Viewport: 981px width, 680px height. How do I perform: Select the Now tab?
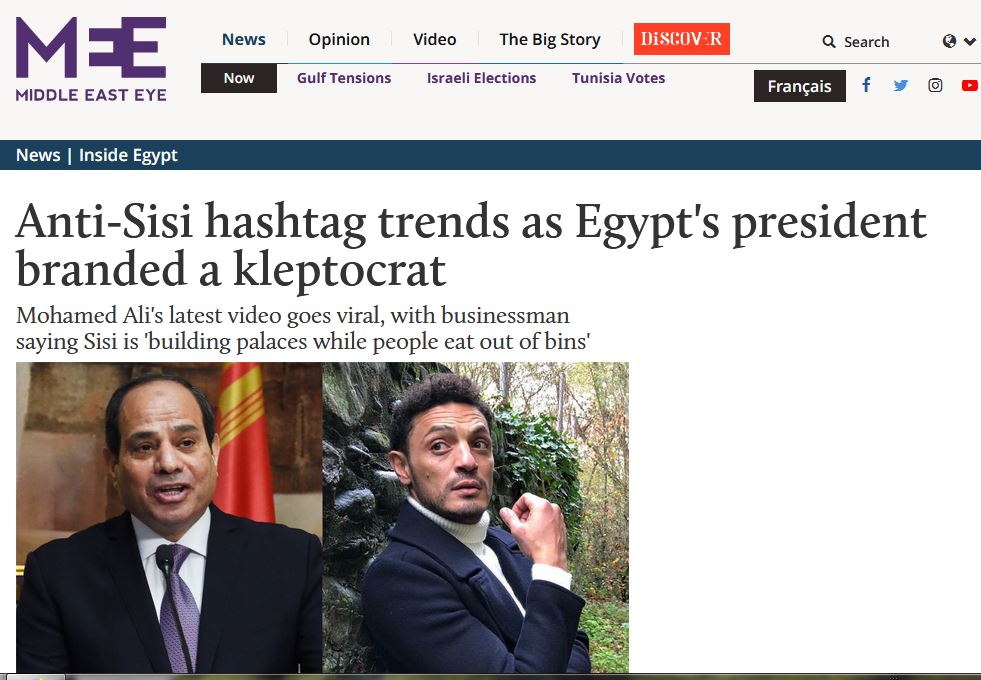coord(239,78)
